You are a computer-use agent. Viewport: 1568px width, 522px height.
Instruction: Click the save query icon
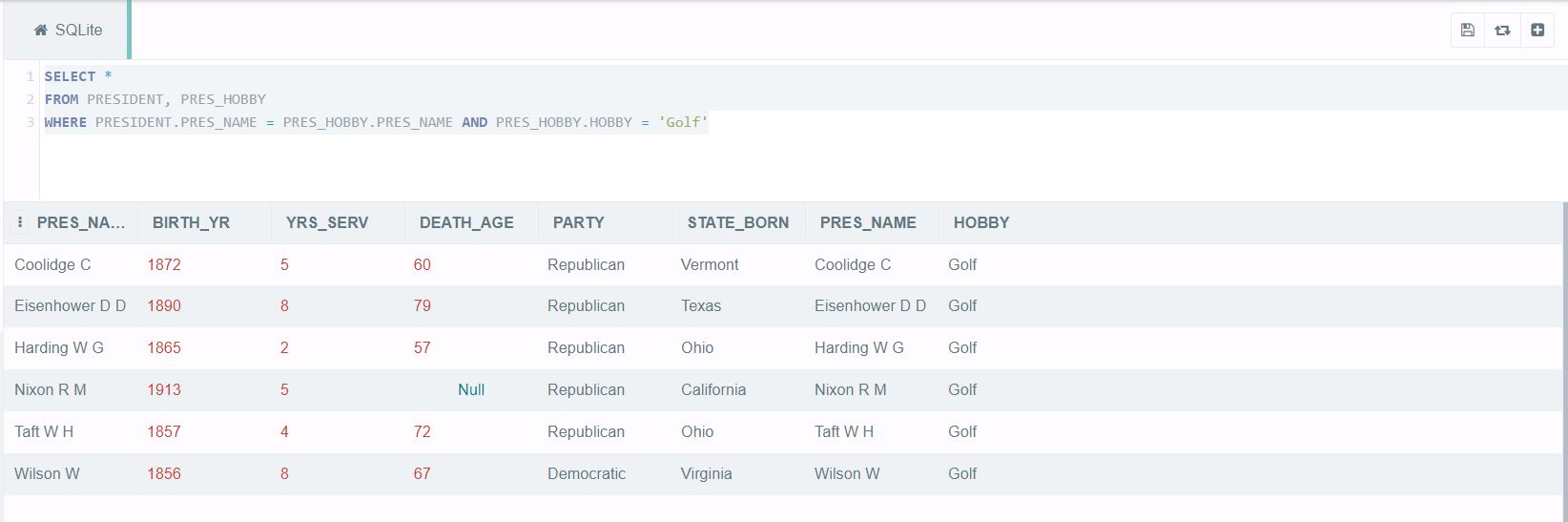[x=1467, y=31]
